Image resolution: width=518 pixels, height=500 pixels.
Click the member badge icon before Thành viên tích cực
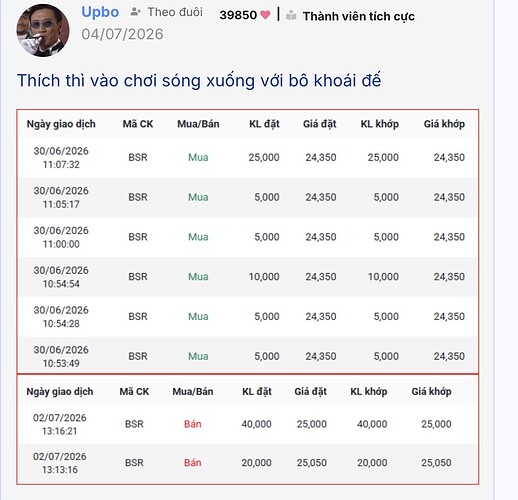click(291, 15)
